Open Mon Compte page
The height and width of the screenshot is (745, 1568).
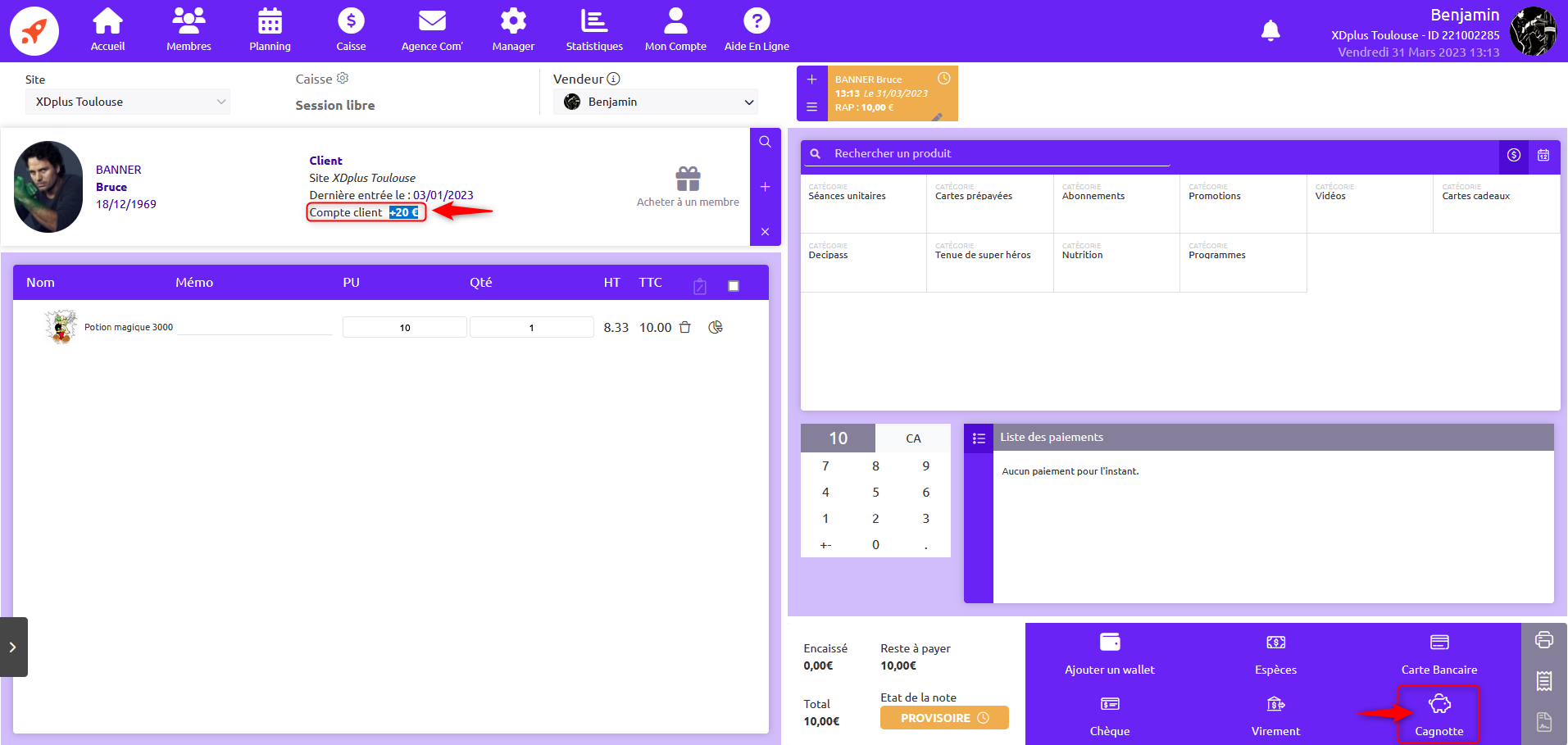point(675,30)
